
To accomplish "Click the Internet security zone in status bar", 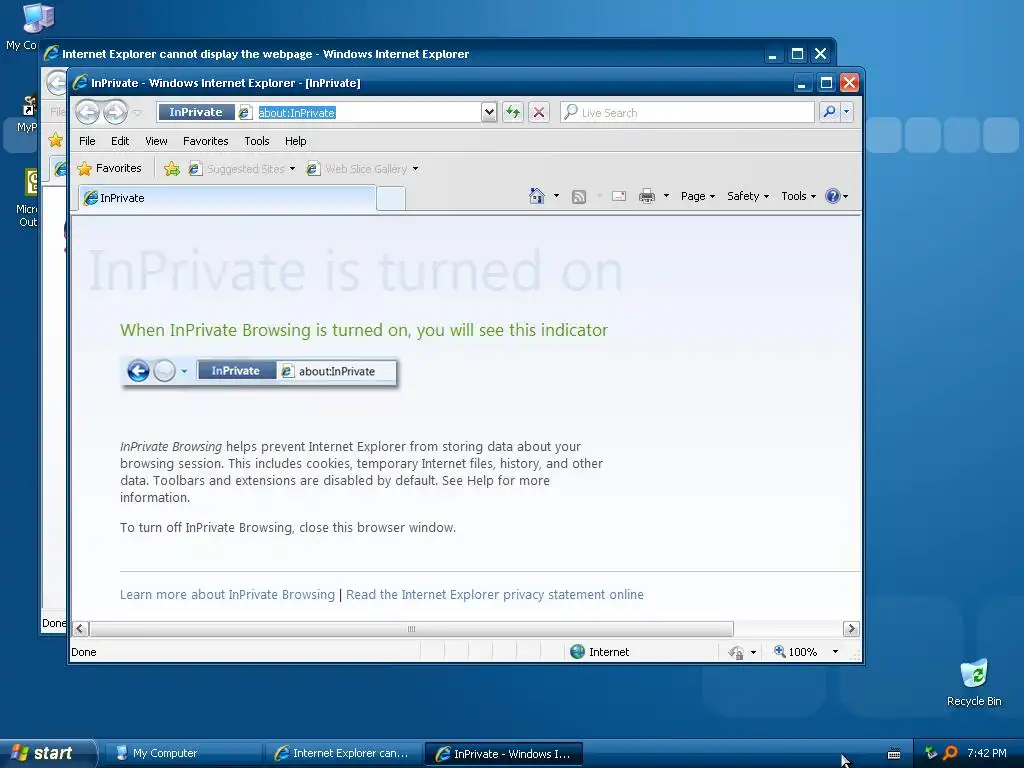I will (600, 652).
